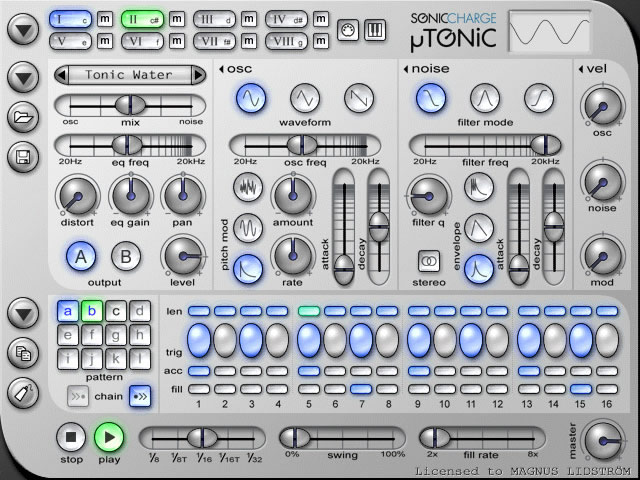Open a patch with folder icon

tap(23, 117)
